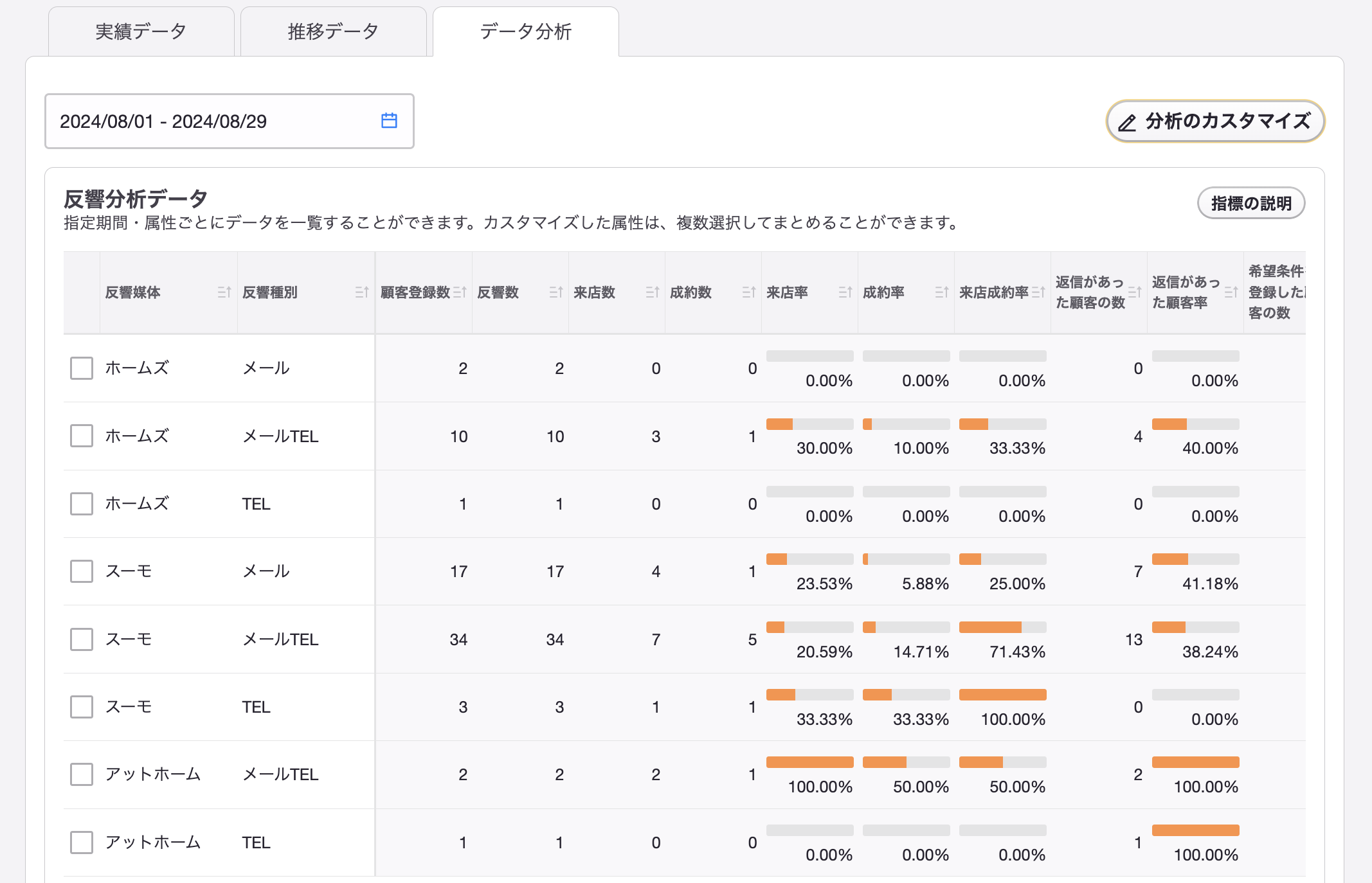Click the 分析のカスタマイズ button
1372x883 pixels.
coord(1215,121)
